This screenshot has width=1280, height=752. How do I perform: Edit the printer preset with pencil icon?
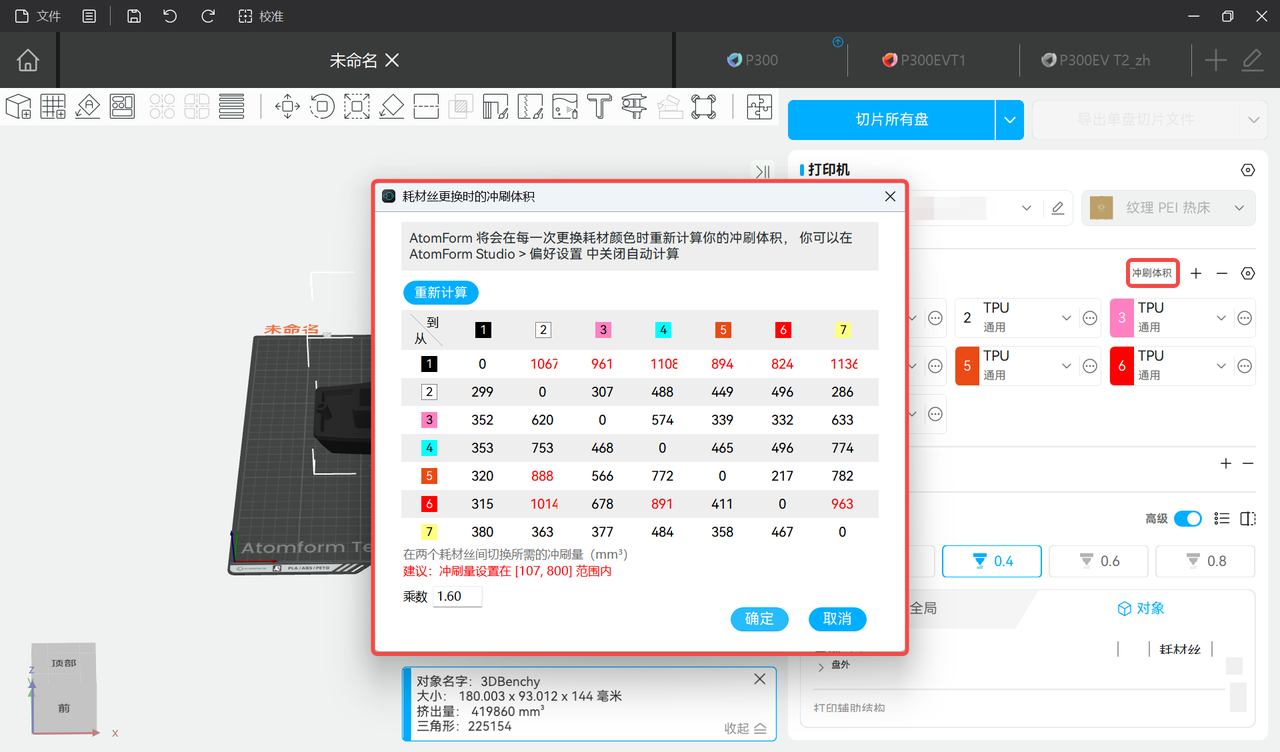click(x=1058, y=208)
